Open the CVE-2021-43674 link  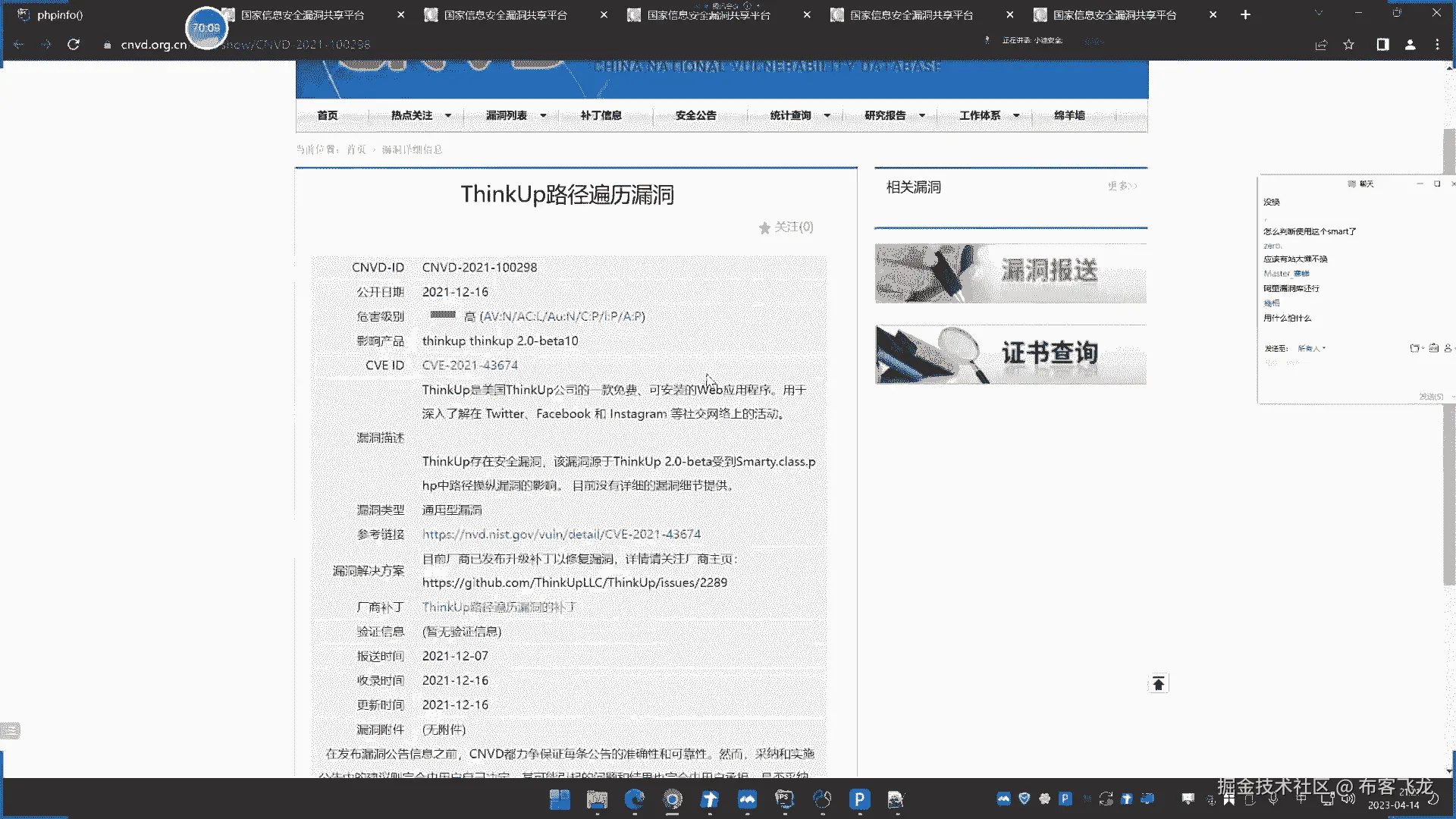[x=469, y=366]
